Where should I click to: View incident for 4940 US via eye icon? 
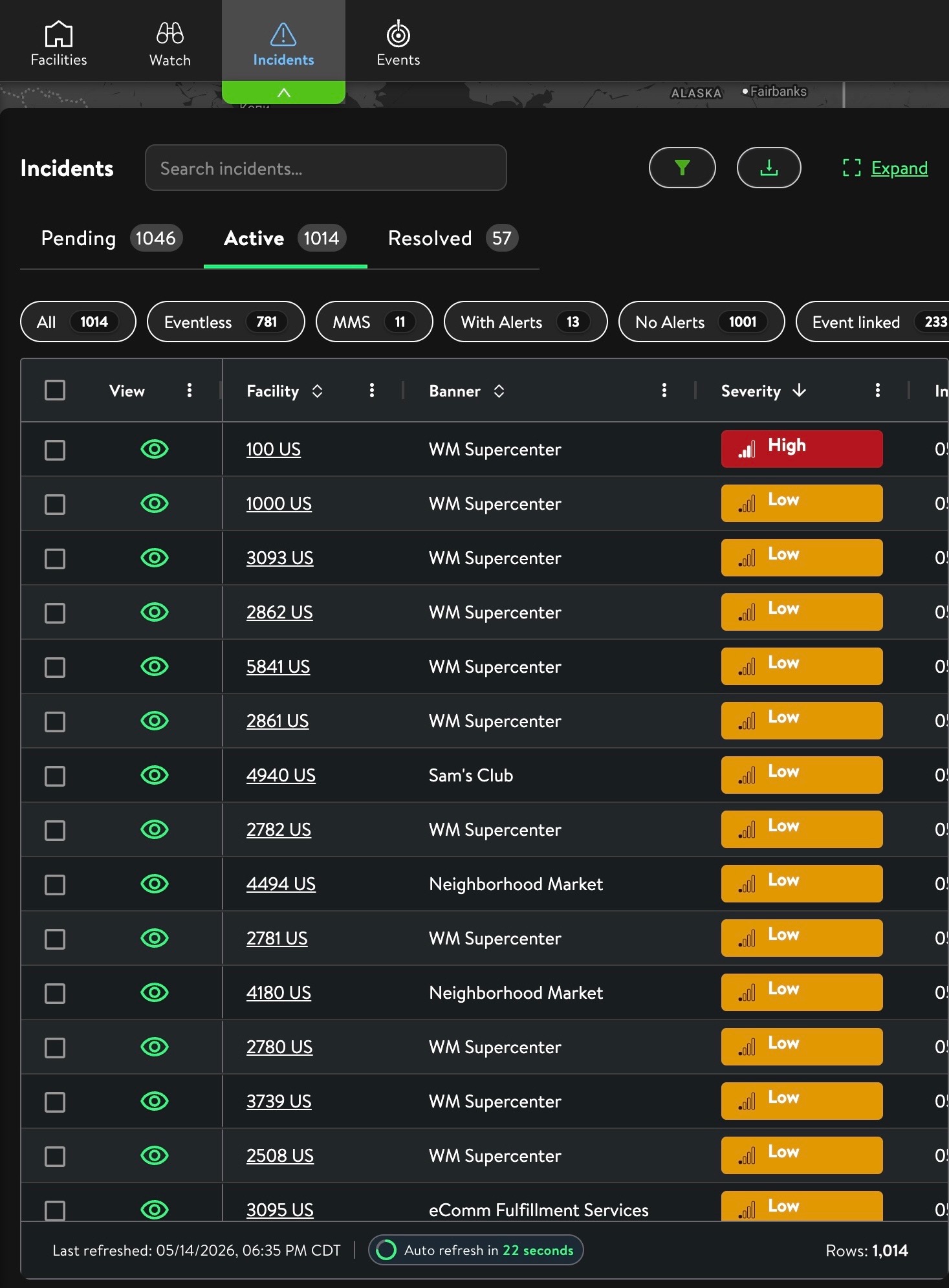[x=155, y=775]
